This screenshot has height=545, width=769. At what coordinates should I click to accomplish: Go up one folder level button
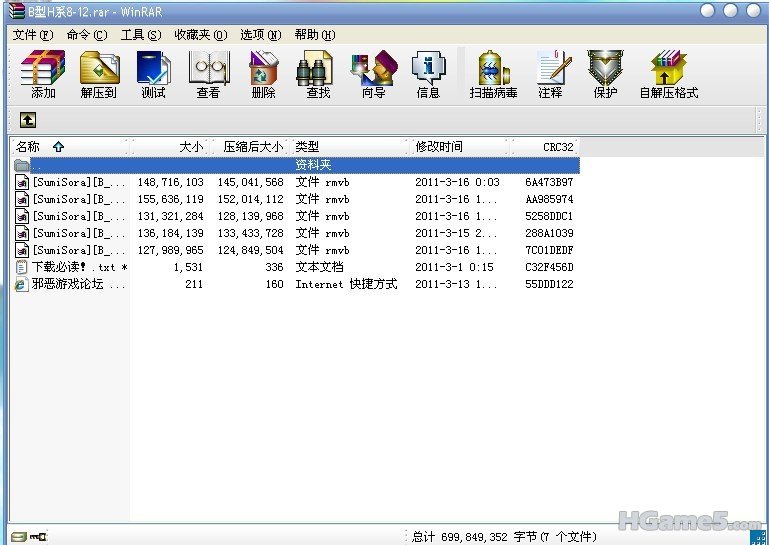[x=28, y=120]
